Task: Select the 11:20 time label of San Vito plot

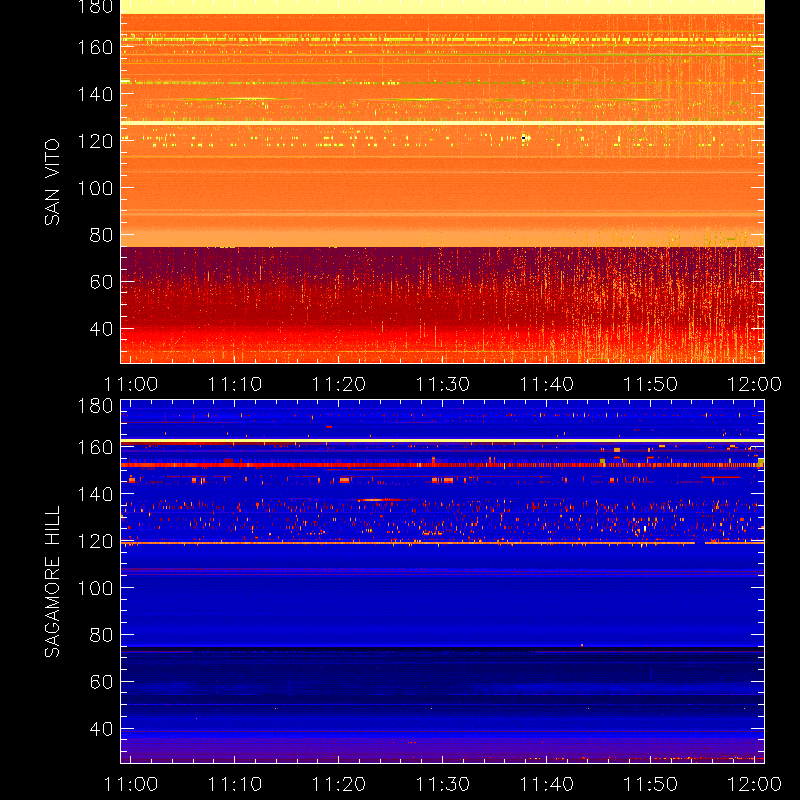Action: pos(339,384)
